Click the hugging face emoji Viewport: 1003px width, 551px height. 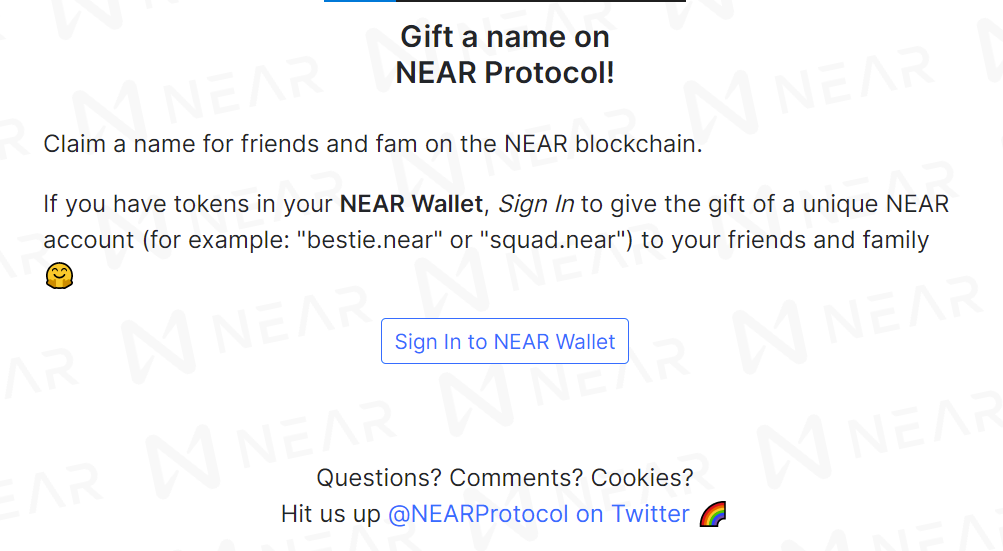coord(59,276)
